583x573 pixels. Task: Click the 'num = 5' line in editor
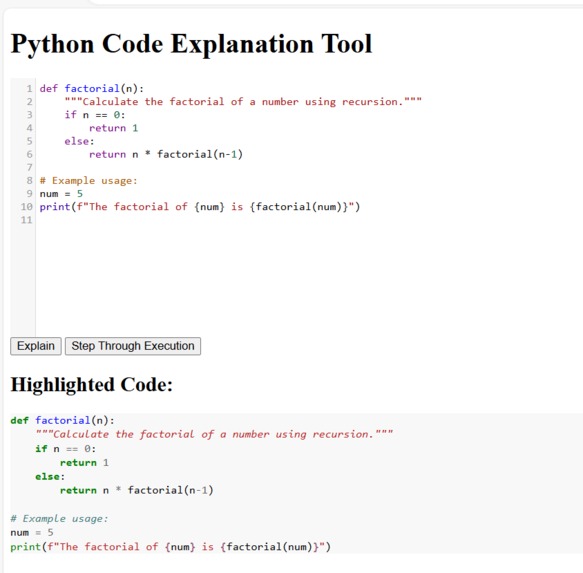[61, 193]
